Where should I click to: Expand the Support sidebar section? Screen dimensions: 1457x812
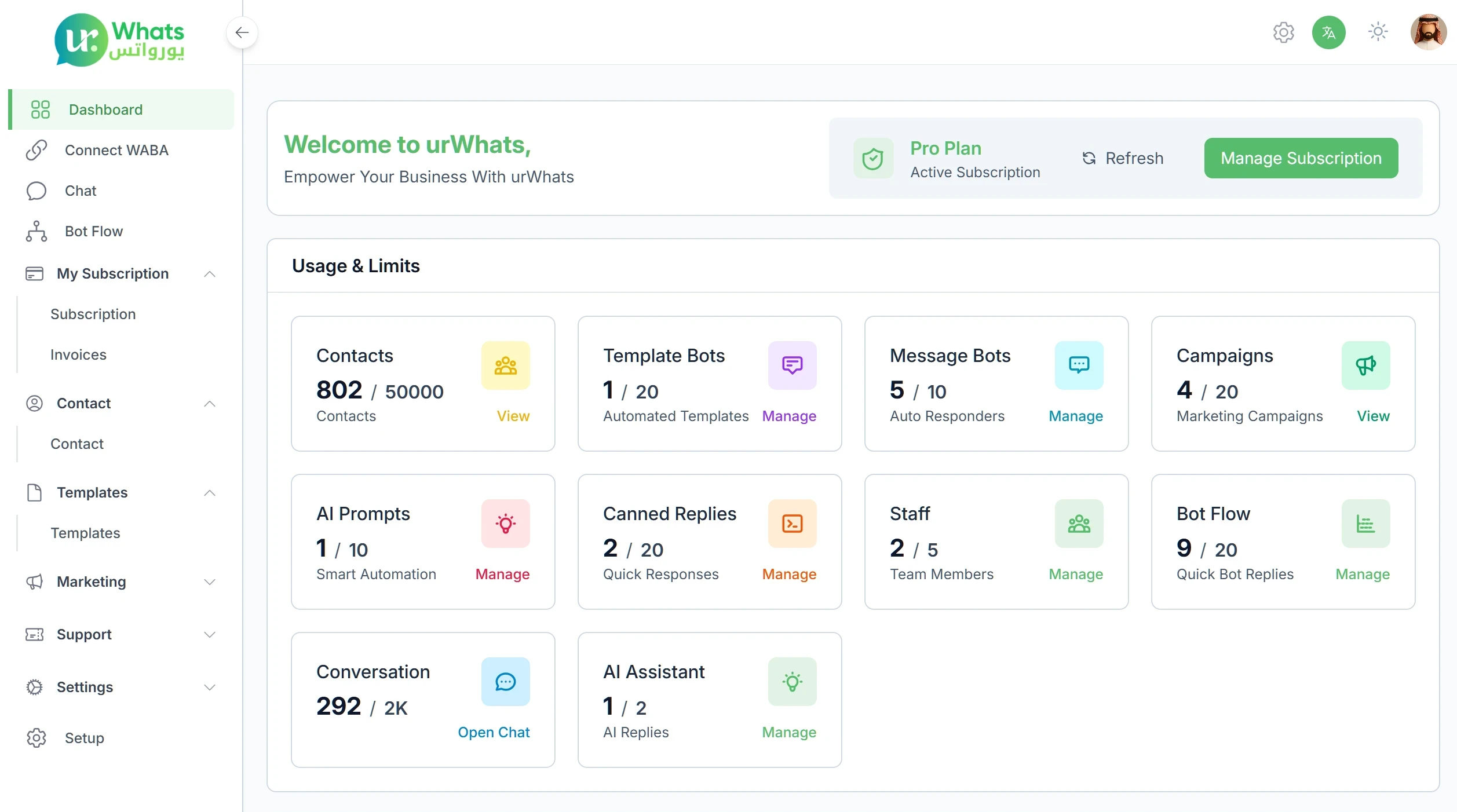click(x=209, y=634)
